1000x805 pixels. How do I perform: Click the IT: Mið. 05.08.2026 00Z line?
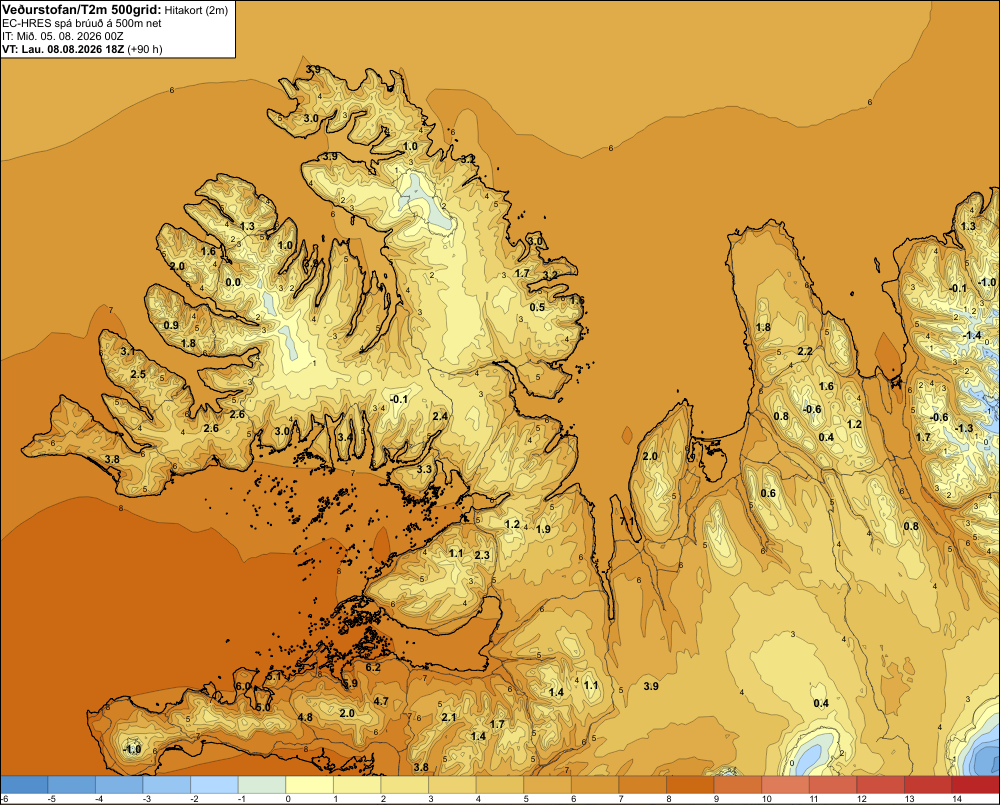[62, 36]
